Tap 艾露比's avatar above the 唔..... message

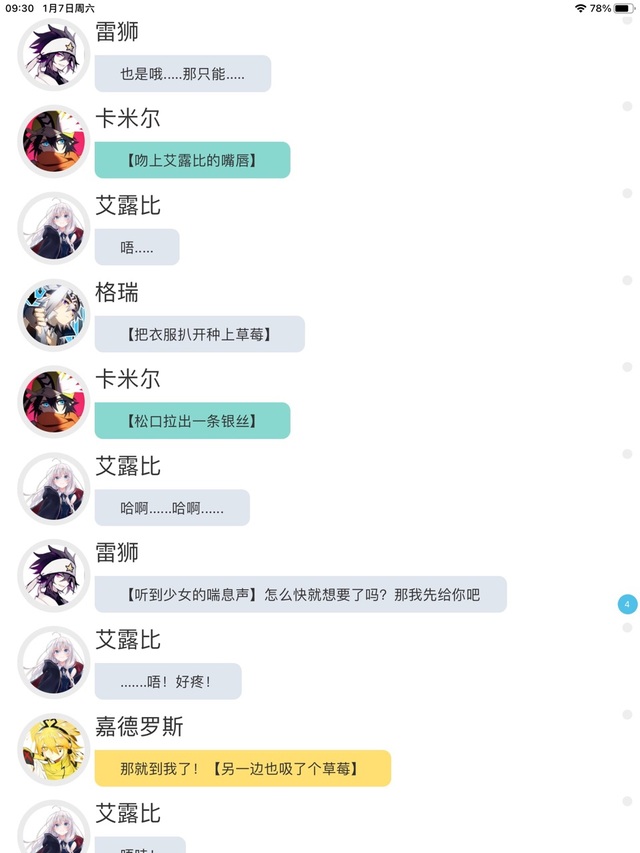(53, 228)
